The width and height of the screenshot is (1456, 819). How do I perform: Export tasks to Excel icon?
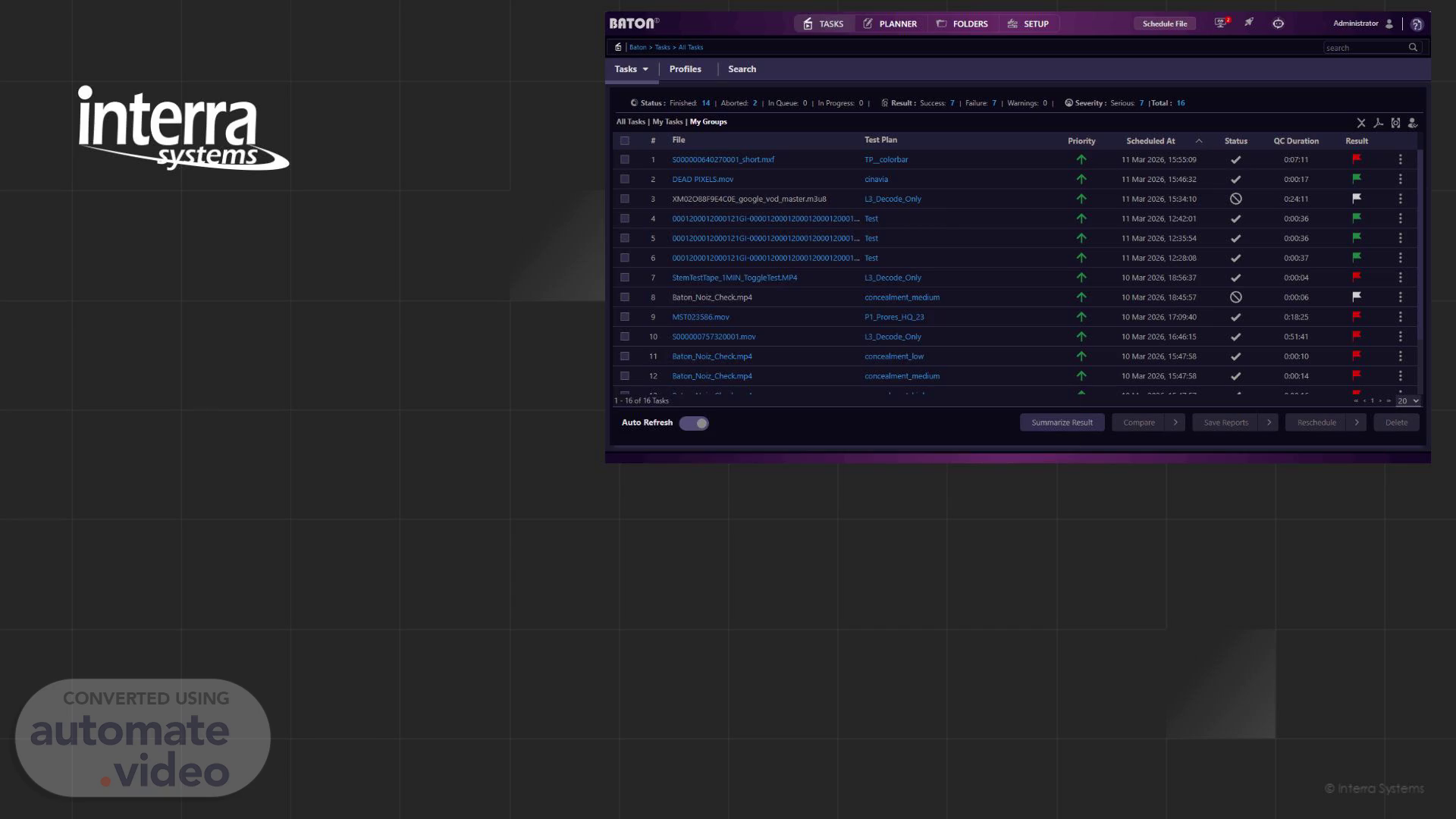(1361, 123)
